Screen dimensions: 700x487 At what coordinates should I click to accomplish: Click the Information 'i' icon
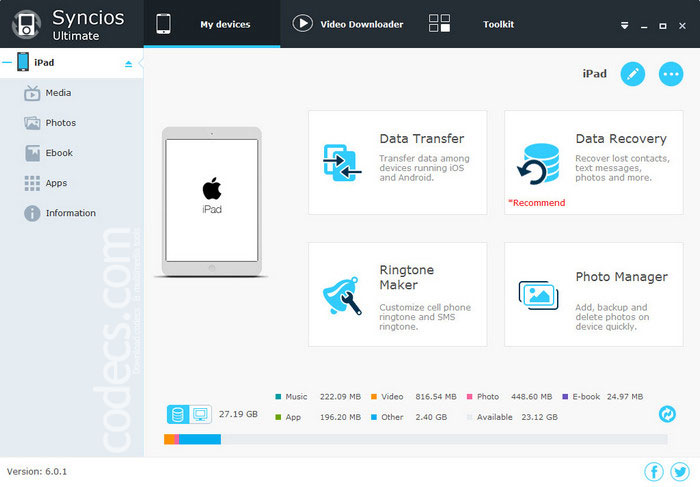click(x=32, y=213)
